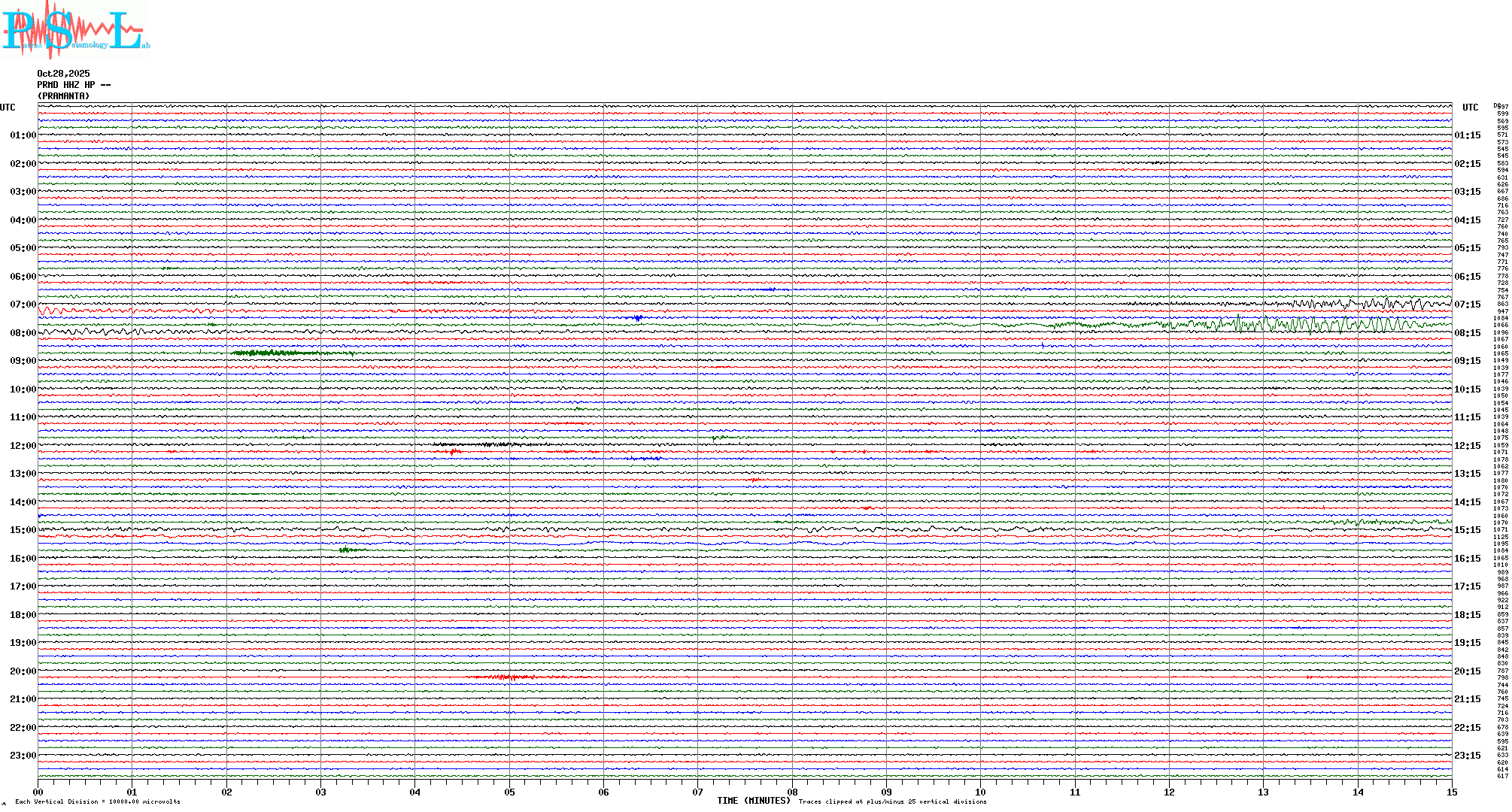Screen dimensions: 1512x812
Task: Click the (PRAMANTA) station name
Action: click(x=63, y=96)
